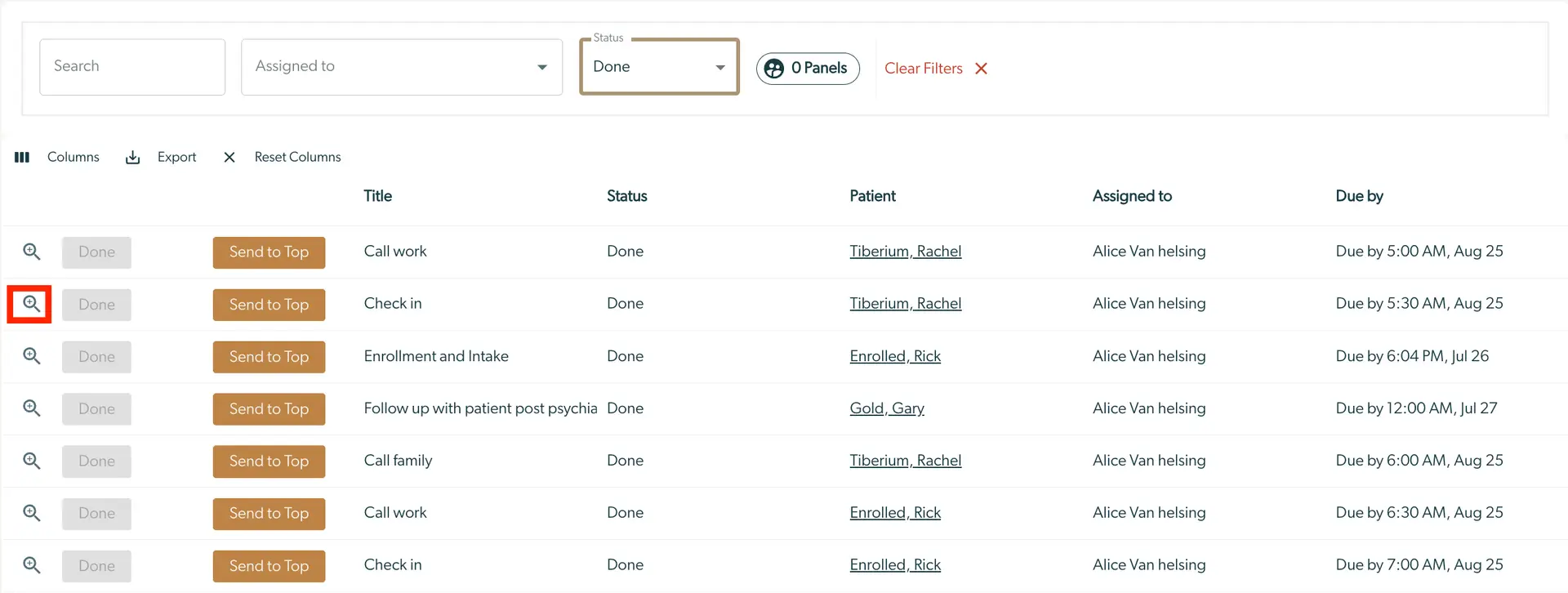Click the highlighted magnifier on the Check in row
This screenshot has height=593, width=1568.
[30, 304]
